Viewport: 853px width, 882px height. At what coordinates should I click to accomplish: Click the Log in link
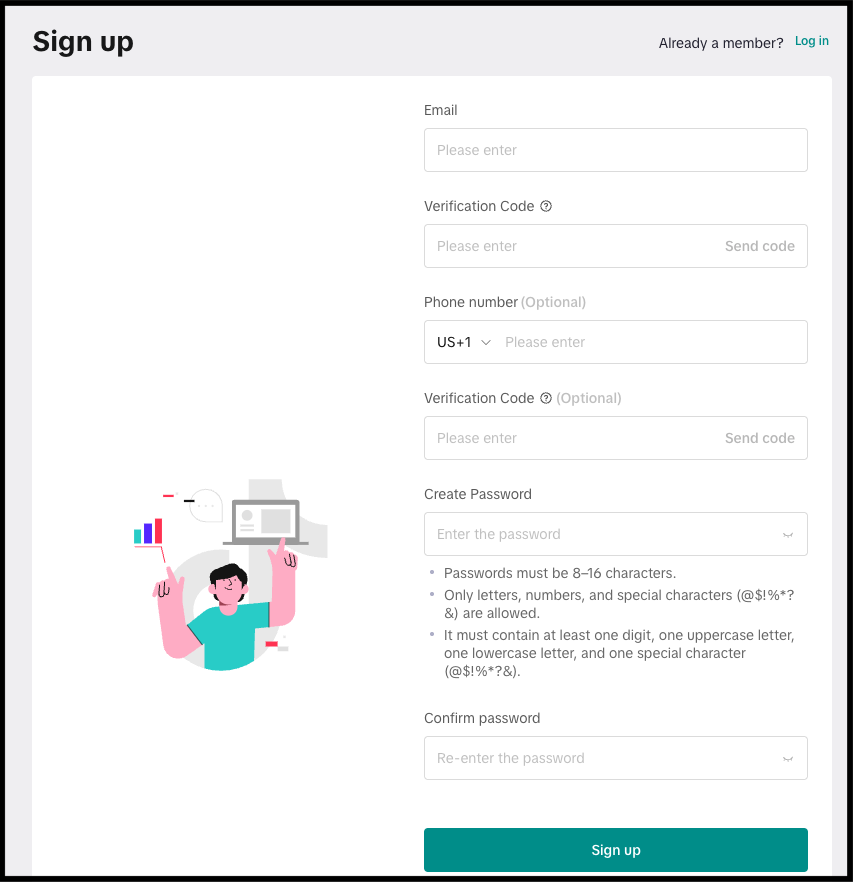[811, 41]
